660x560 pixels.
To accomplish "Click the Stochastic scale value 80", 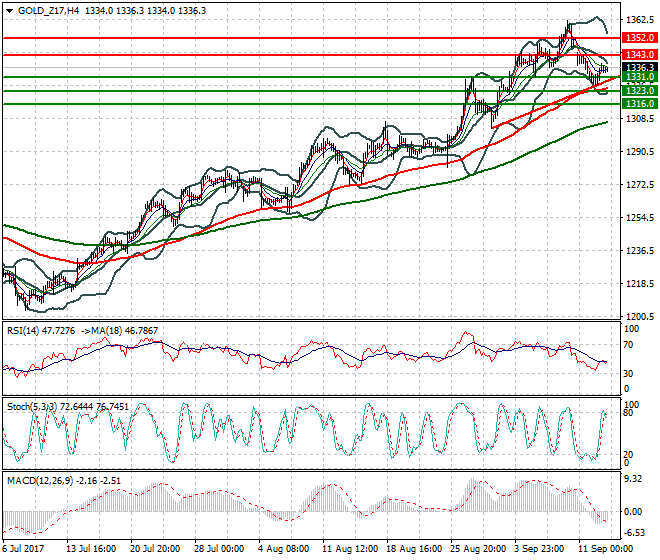I will tap(628, 413).
